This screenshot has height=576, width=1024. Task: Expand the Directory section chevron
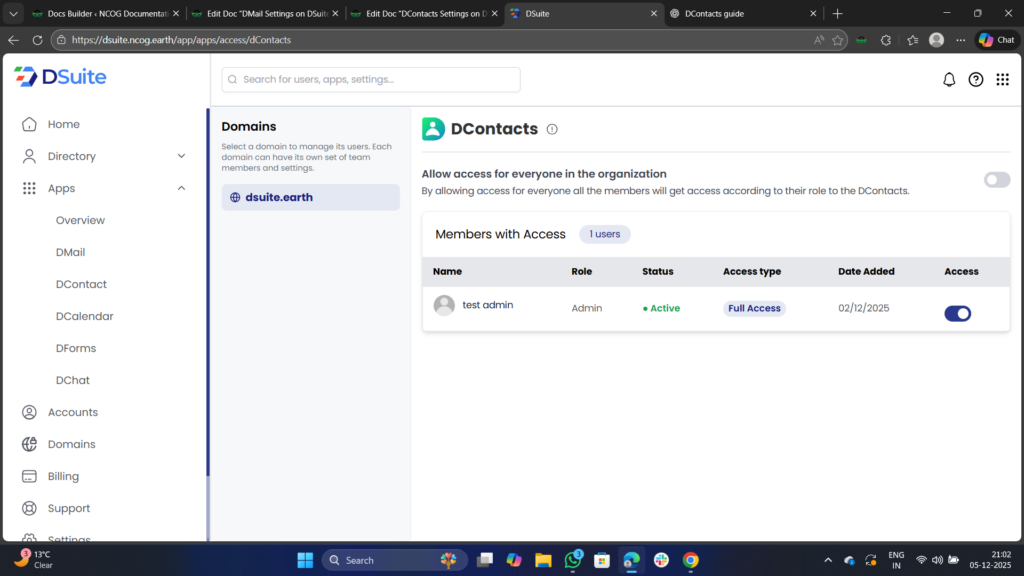click(x=181, y=156)
